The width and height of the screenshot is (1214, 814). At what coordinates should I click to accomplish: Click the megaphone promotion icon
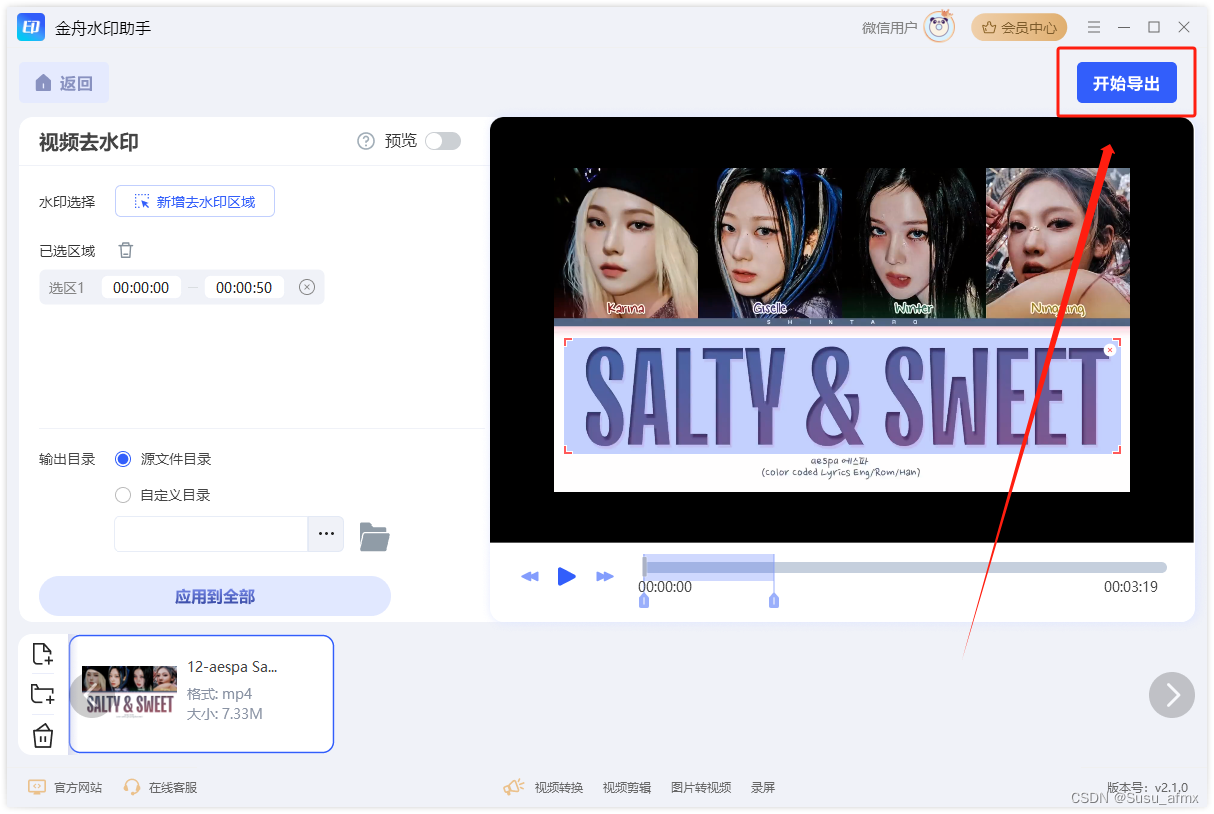click(x=514, y=787)
